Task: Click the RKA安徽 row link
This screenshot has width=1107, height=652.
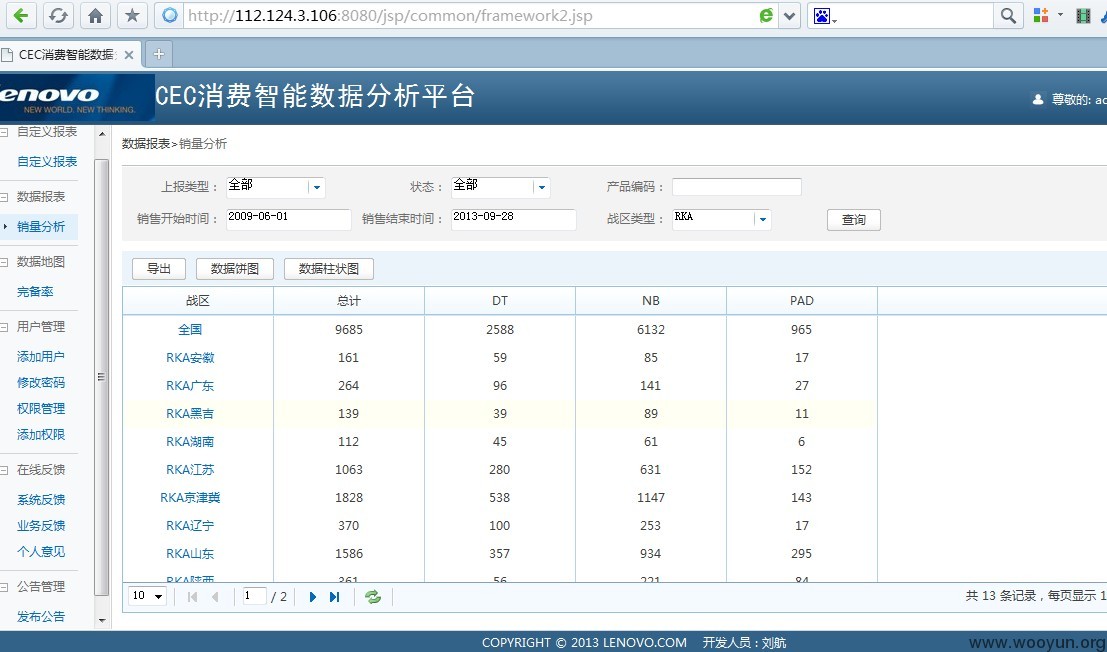Action: click(x=190, y=358)
